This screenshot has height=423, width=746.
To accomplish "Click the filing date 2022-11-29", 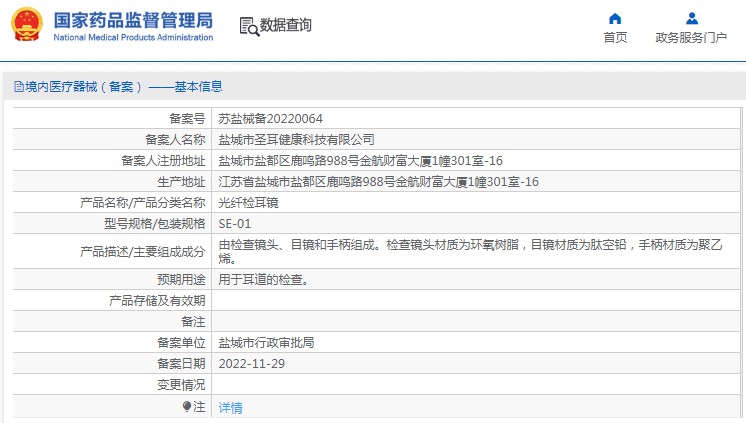I will pyautogui.click(x=252, y=364).
